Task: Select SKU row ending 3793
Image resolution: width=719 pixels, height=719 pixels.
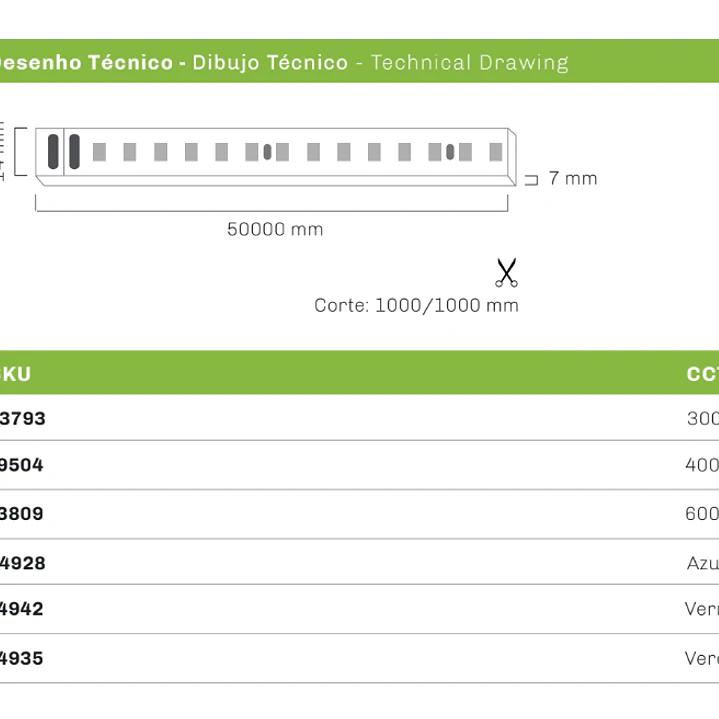Action: pyautogui.click(x=360, y=418)
